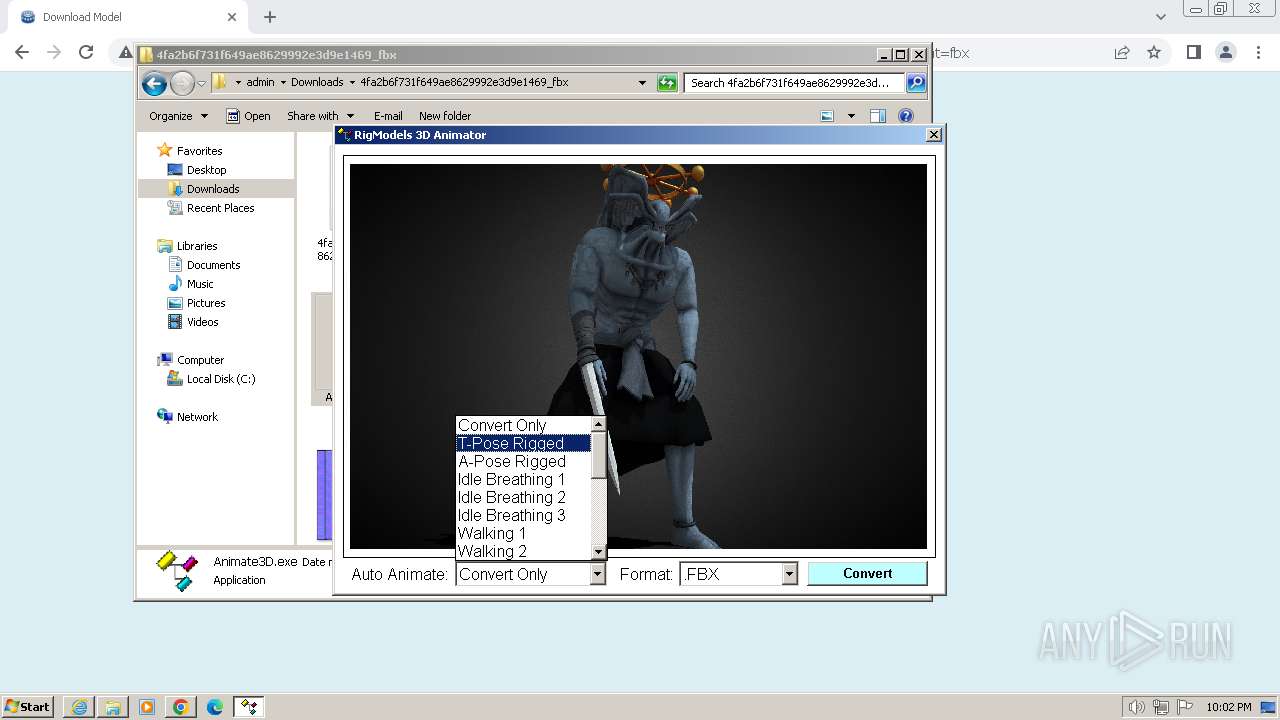Toggle the preview pane icon
The image size is (1280, 720).
pos(878,116)
